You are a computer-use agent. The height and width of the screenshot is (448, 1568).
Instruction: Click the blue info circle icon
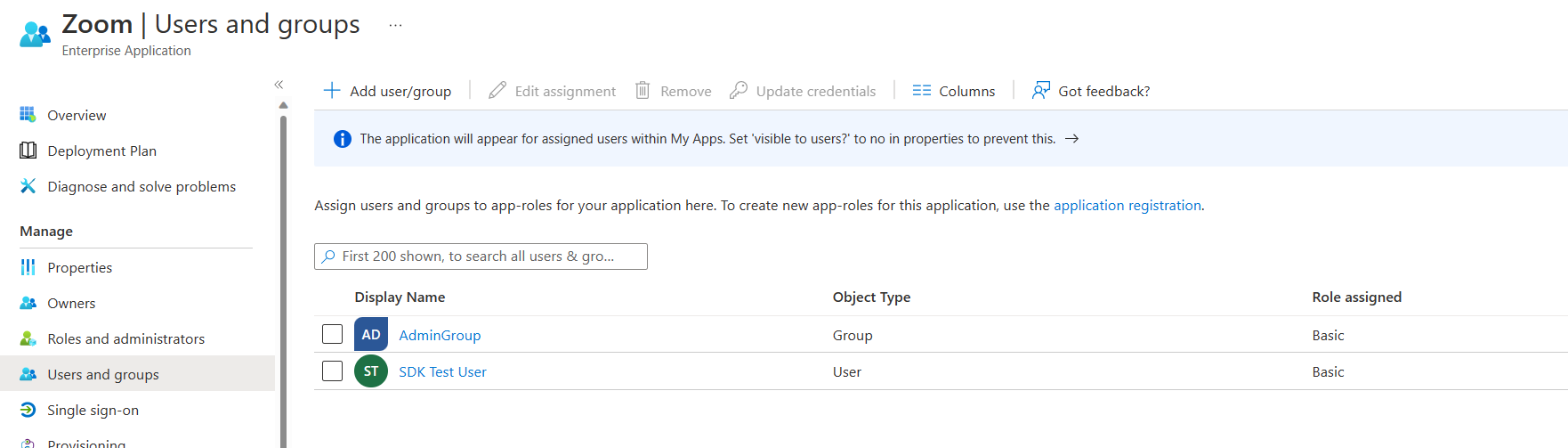coord(342,139)
